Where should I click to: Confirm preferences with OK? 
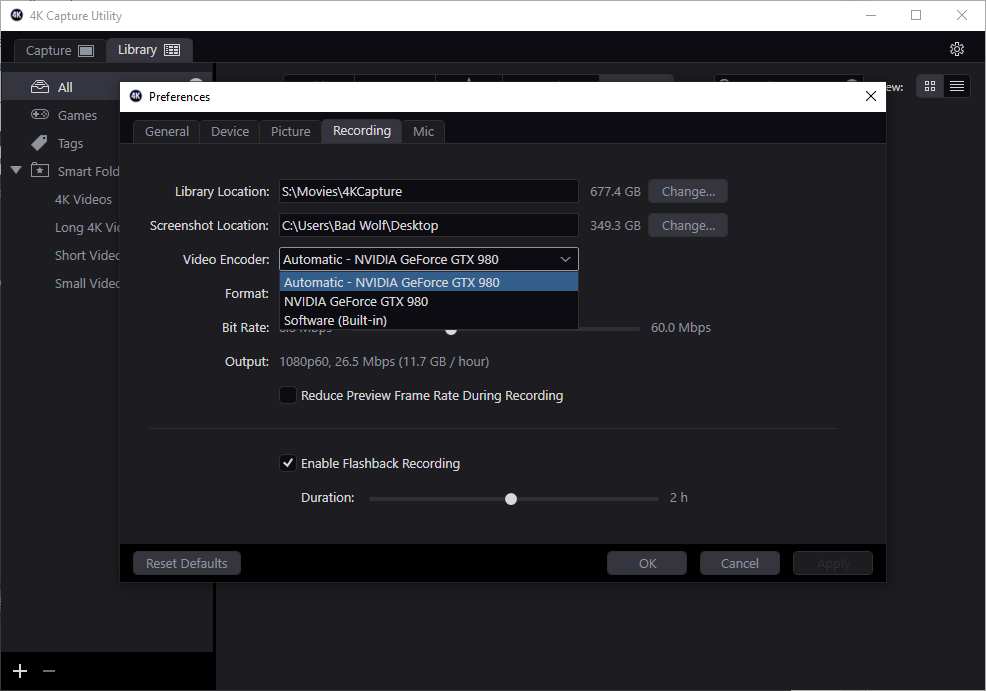click(x=647, y=563)
